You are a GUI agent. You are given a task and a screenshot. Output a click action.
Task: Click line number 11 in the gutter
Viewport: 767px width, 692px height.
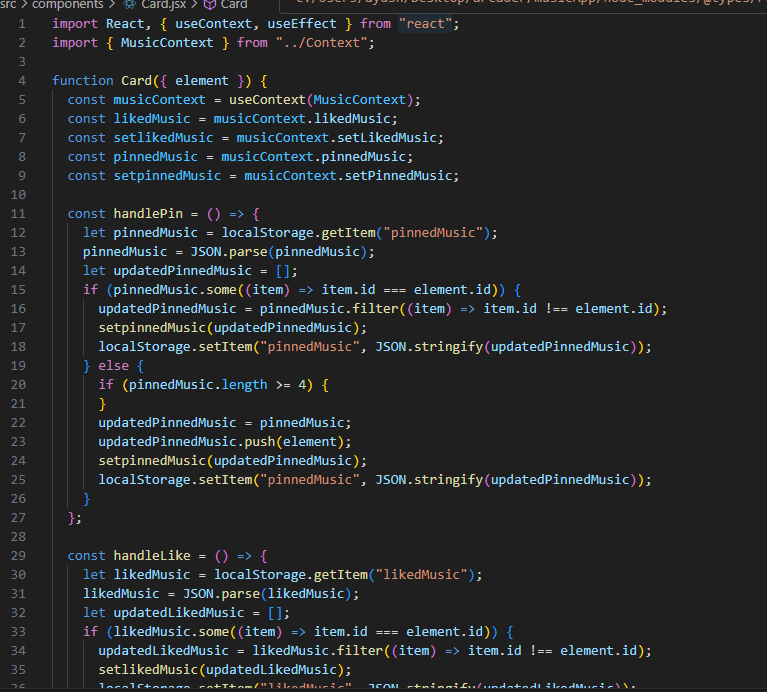[20, 213]
